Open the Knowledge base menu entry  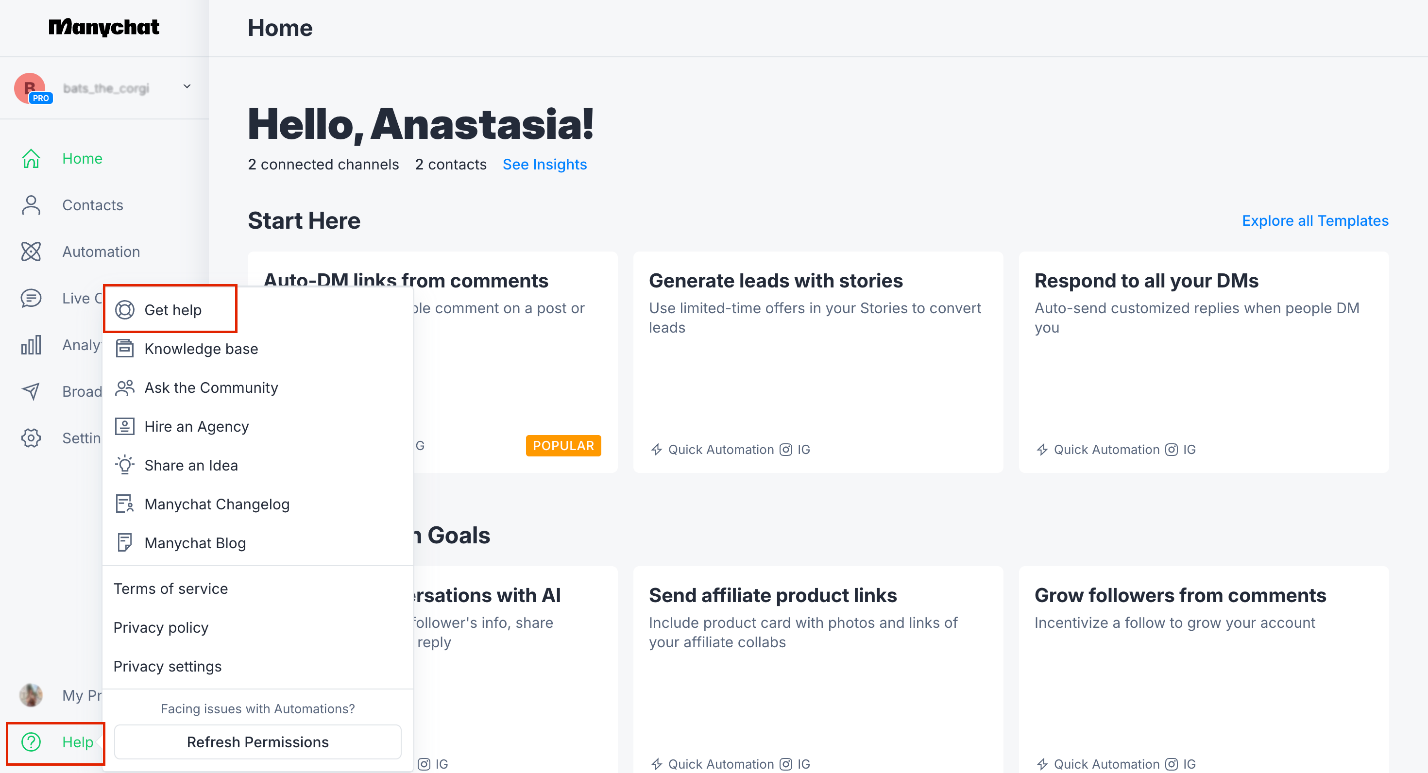(x=201, y=348)
